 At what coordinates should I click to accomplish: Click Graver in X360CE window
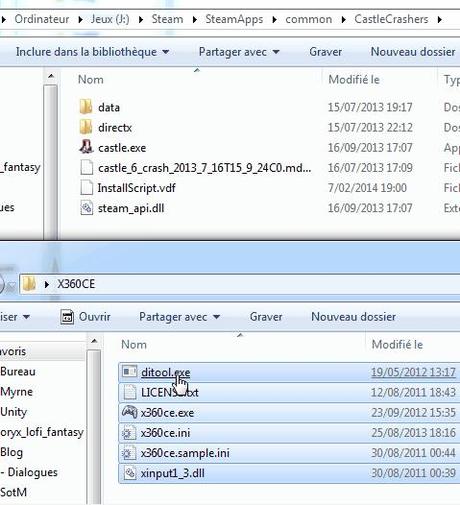point(266,317)
